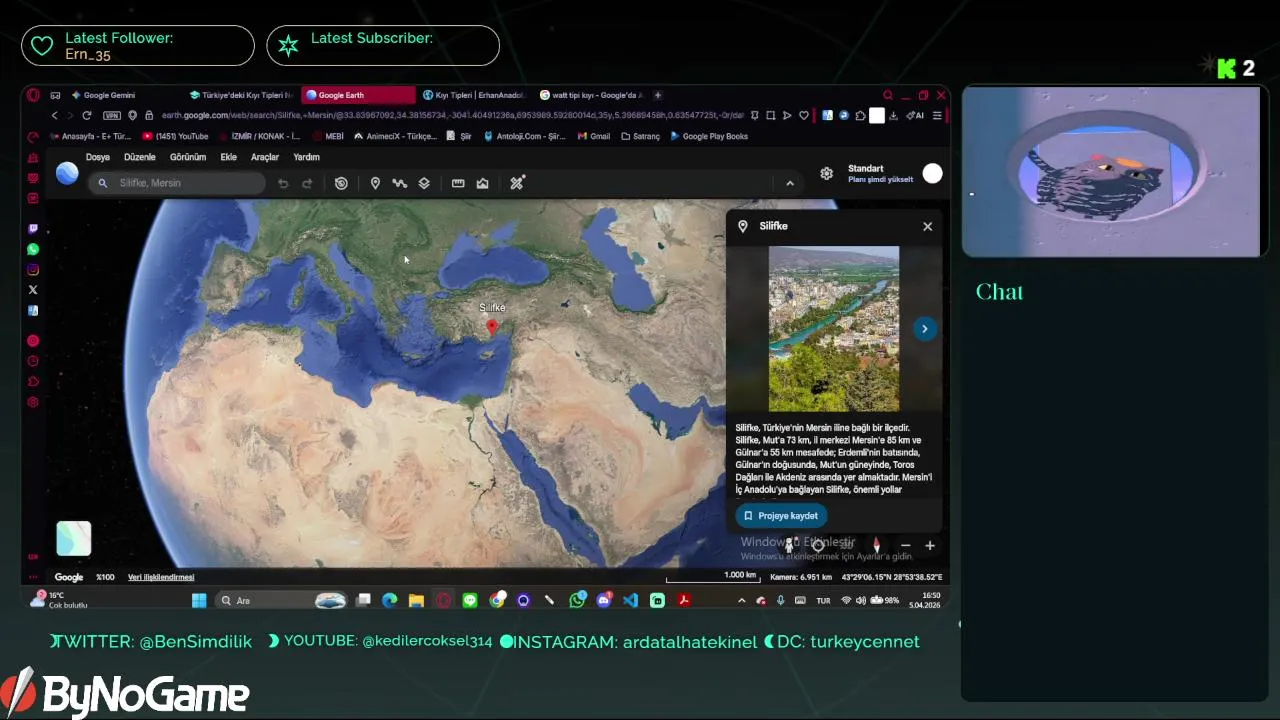Open Visual Studio Code from taskbar
The height and width of the screenshot is (720, 1280).
630,600
